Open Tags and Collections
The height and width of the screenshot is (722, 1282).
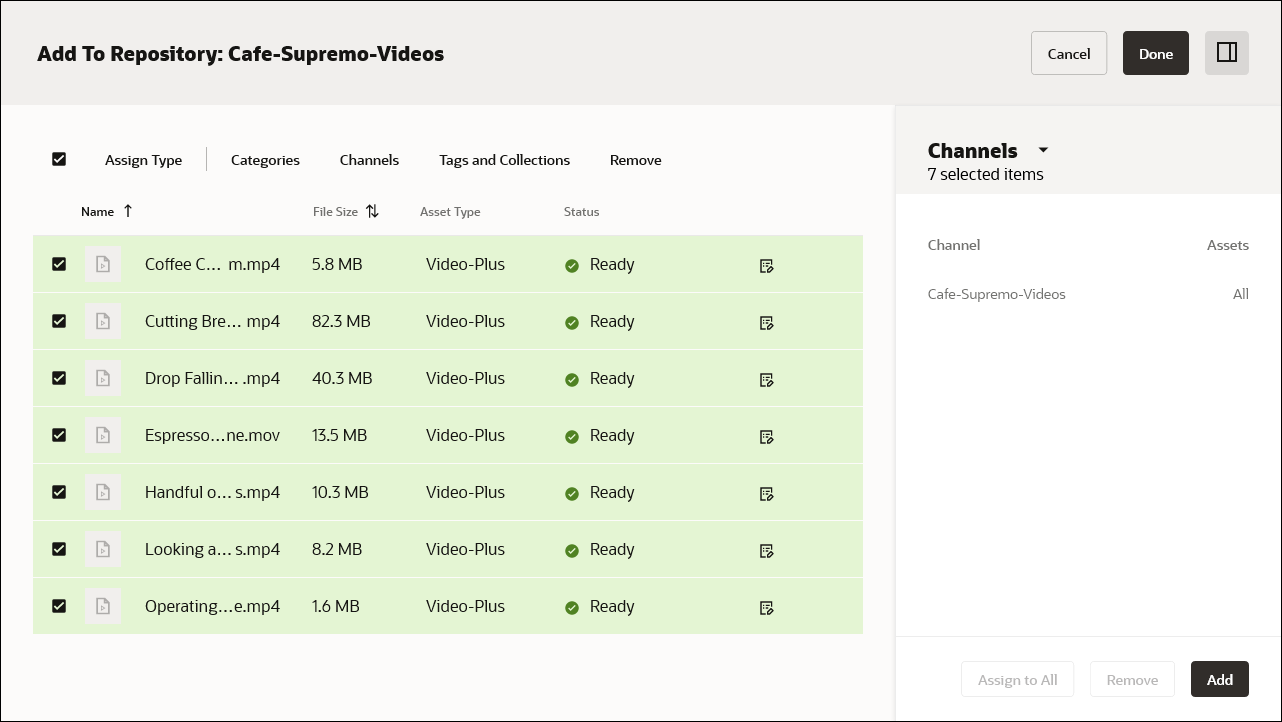point(504,160)
